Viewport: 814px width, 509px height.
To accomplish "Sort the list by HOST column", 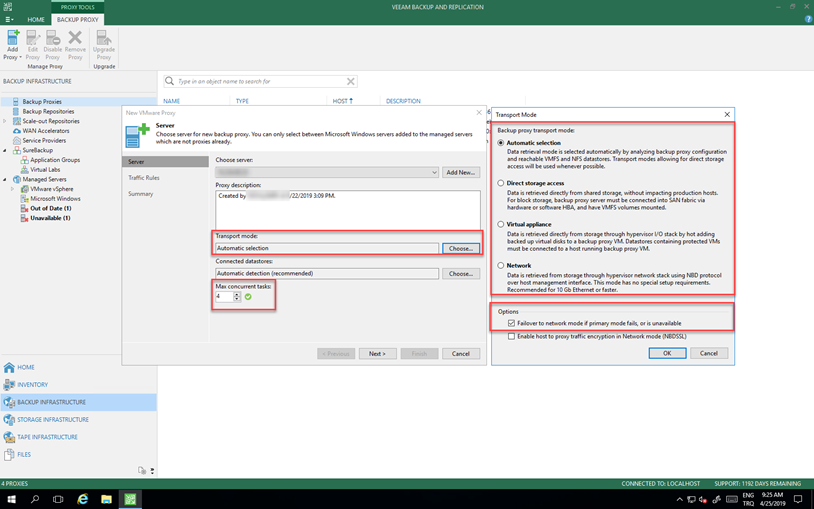I will click(343, 101).
